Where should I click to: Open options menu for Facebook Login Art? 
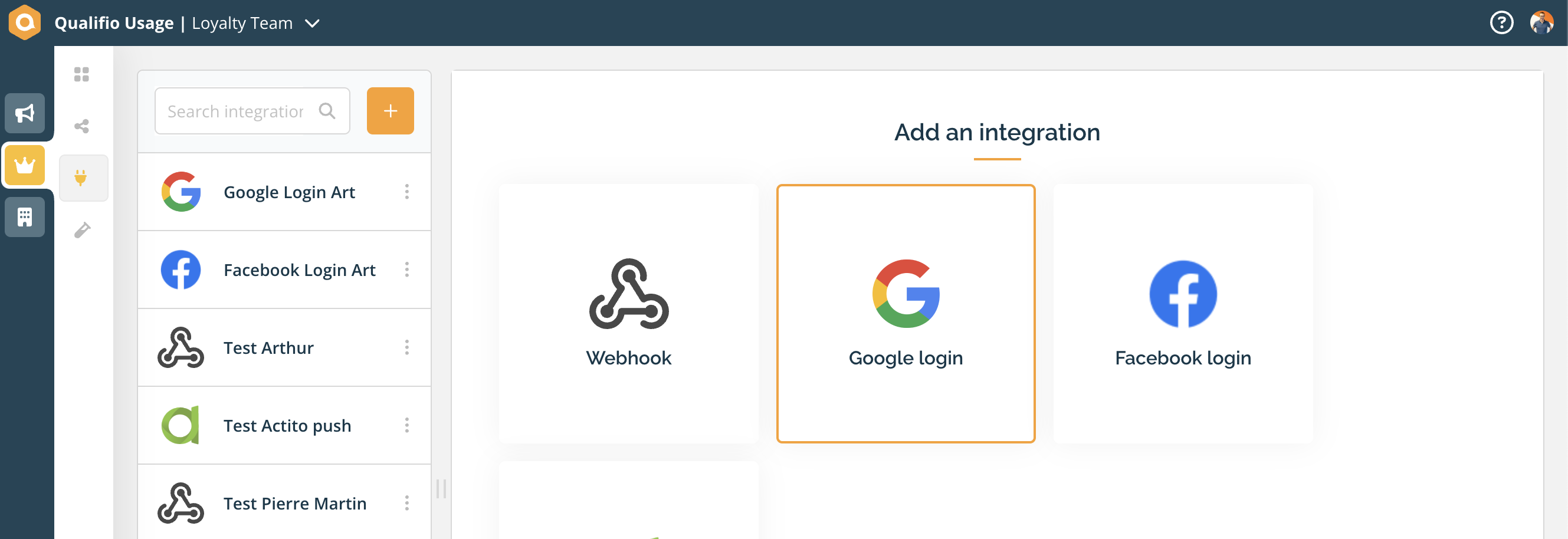406,269
